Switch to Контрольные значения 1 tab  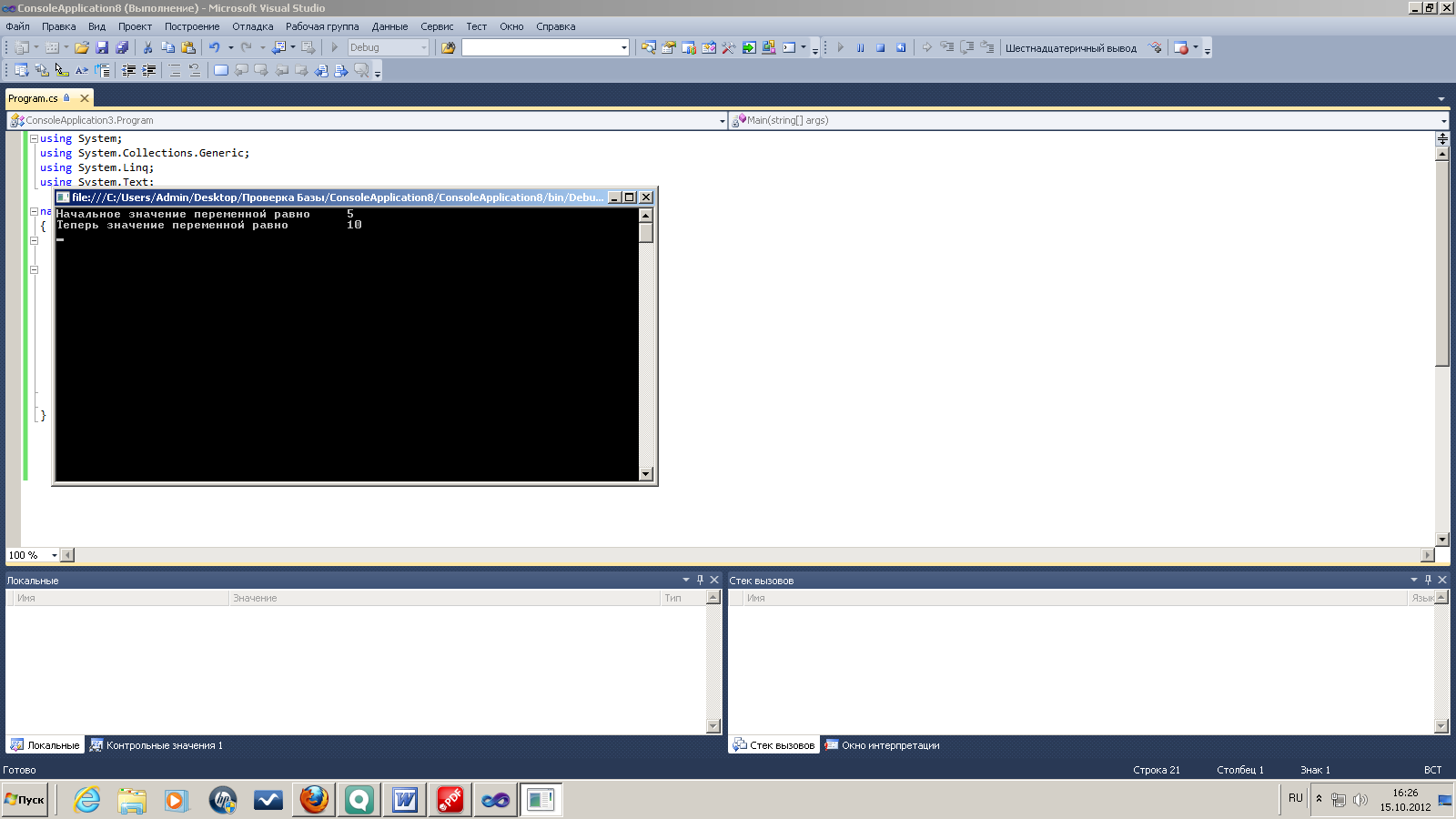pos(156,745)
